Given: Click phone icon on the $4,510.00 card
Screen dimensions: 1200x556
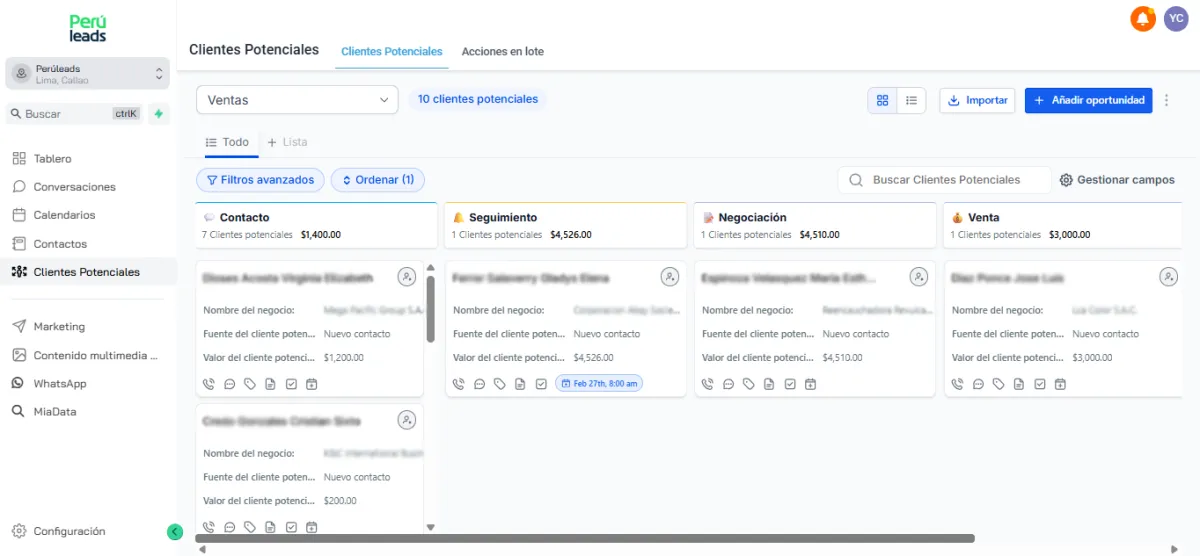Looking at the screenshot, I should point(707,383).
